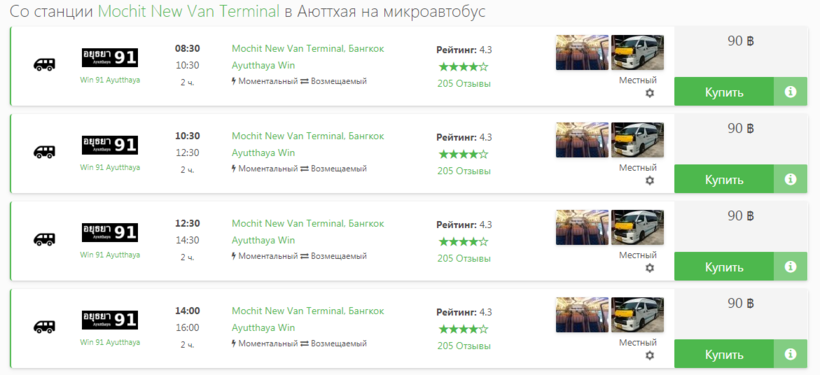Click the info icon for the 12:30 departure

tap(790, 267)
